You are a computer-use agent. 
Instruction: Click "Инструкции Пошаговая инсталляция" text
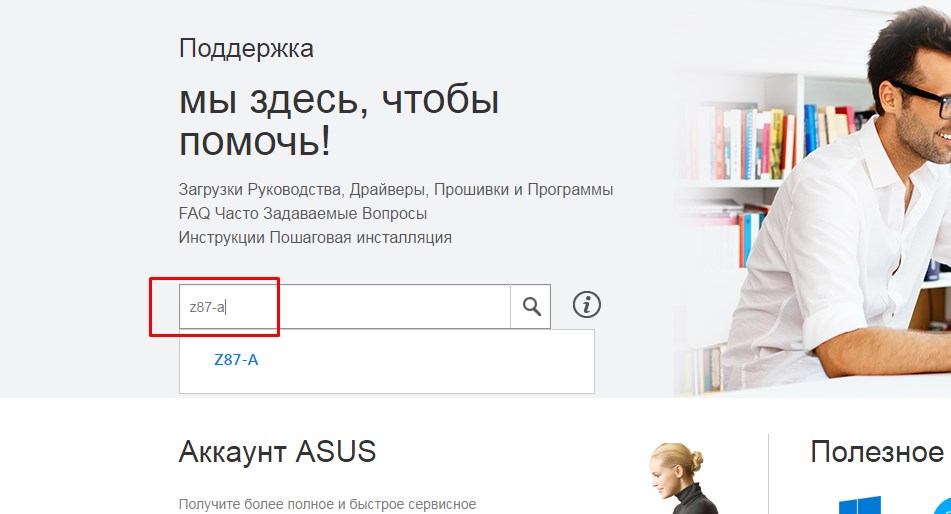point(315,237)
